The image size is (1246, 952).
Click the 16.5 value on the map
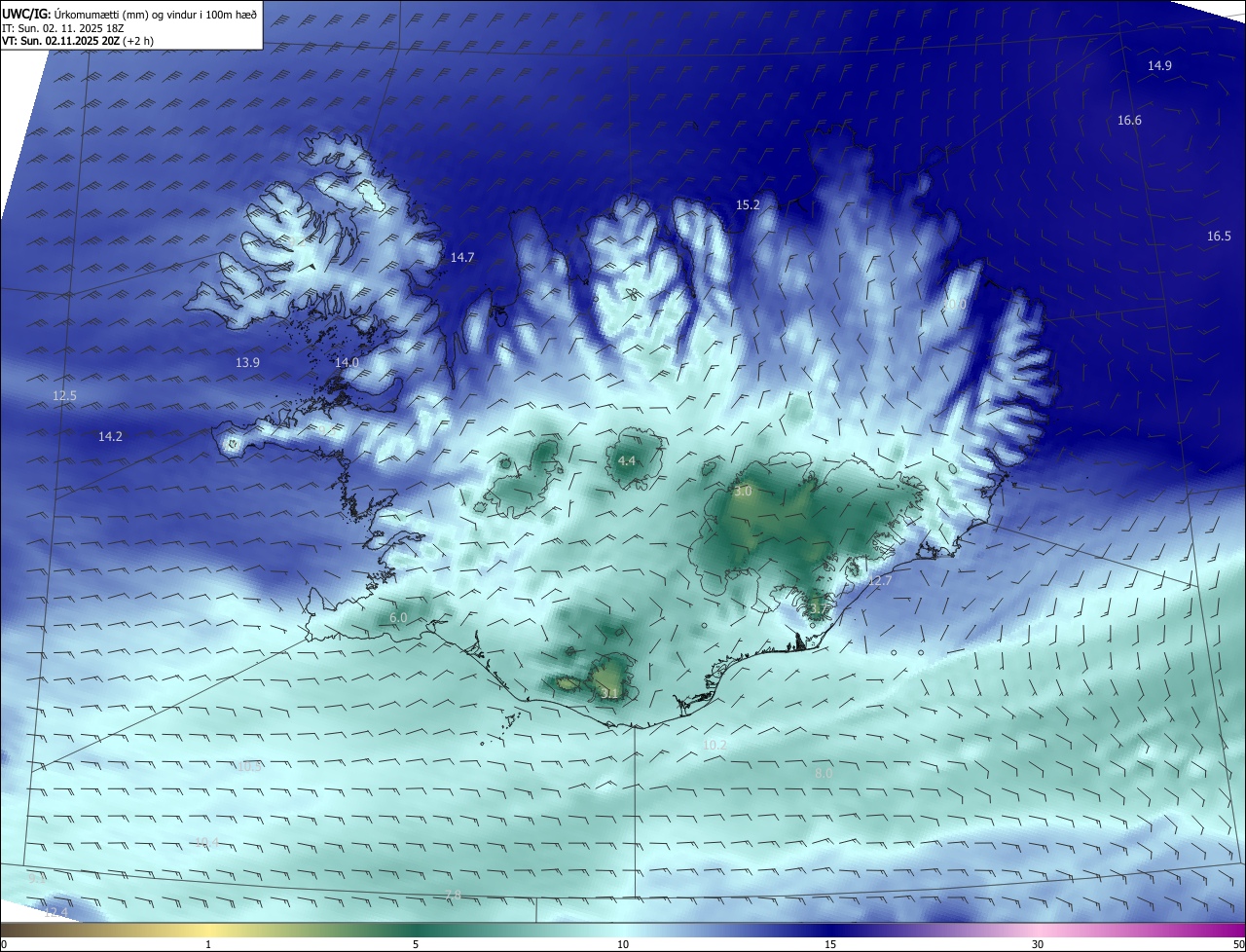1219,237
